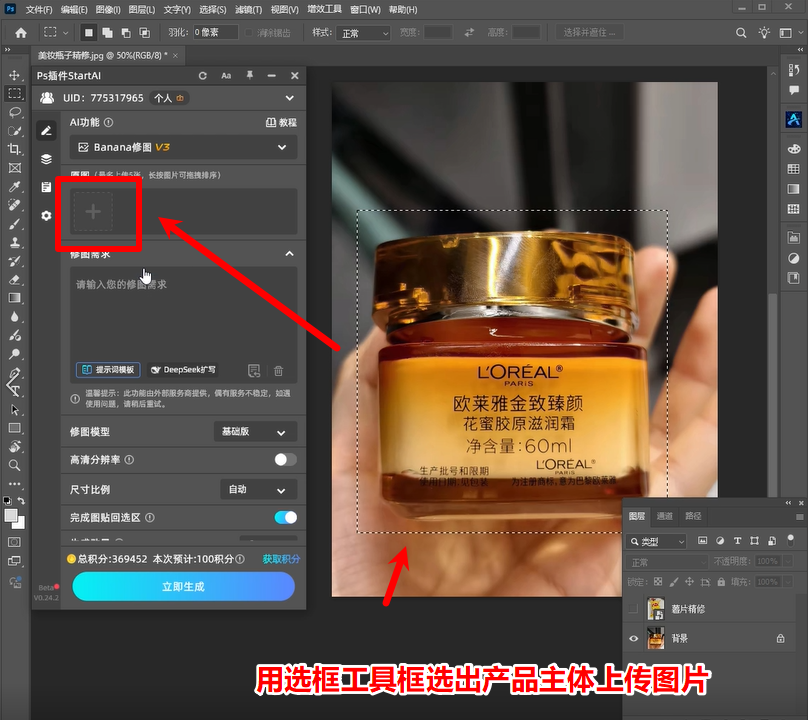Select the Gradient tool
The height and width of the screenshot is (720, 808).
(x=14, y=298)
